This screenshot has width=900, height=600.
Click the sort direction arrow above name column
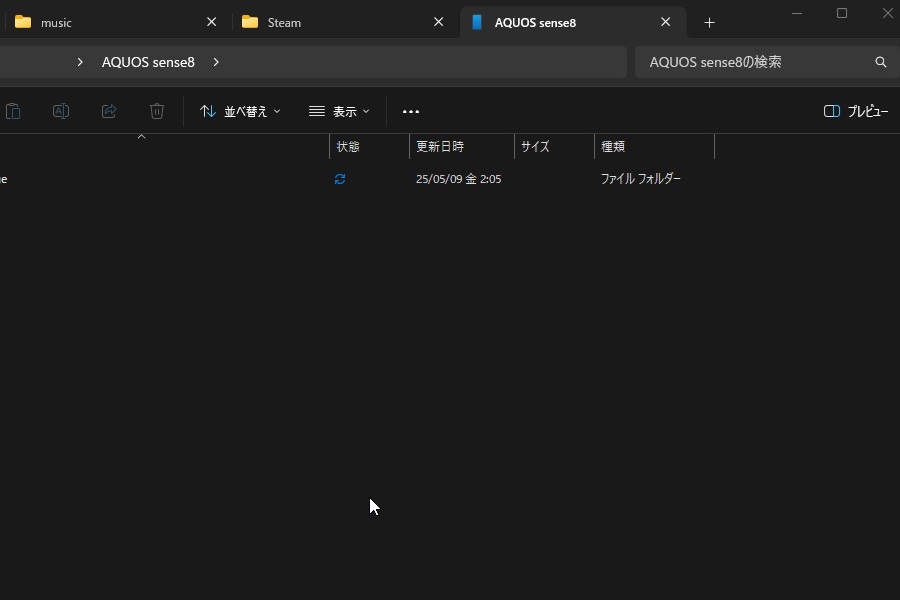pyautogui.click(x=141, y=137)
